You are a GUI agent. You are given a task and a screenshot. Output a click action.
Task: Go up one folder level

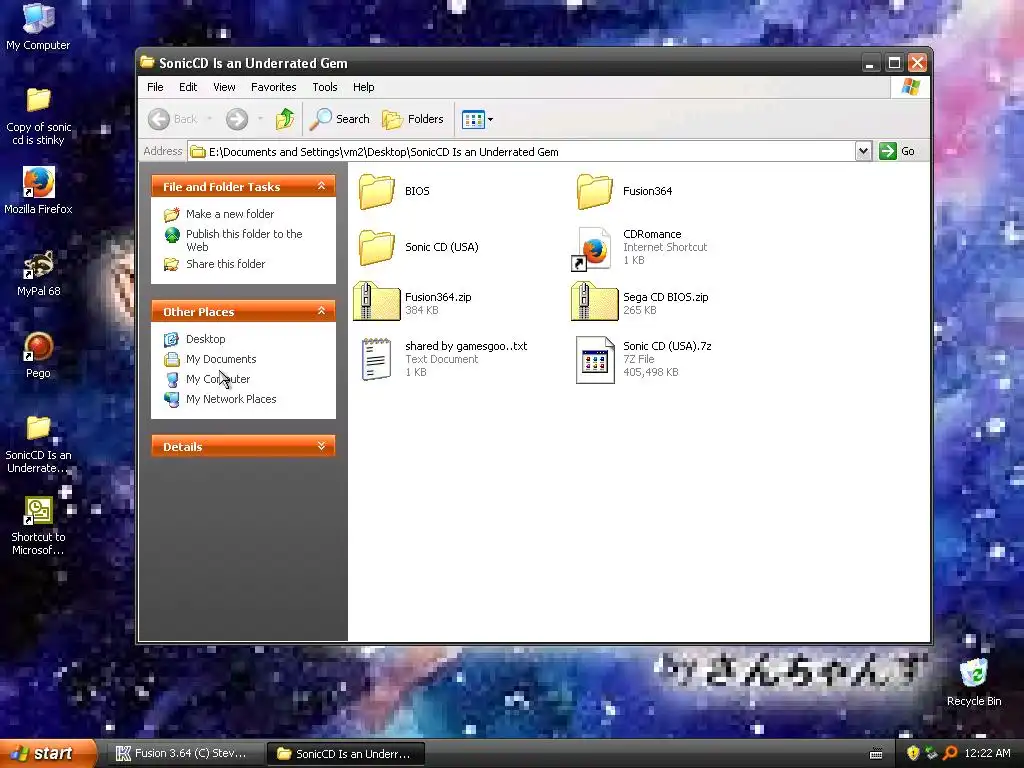click(285, 119)
